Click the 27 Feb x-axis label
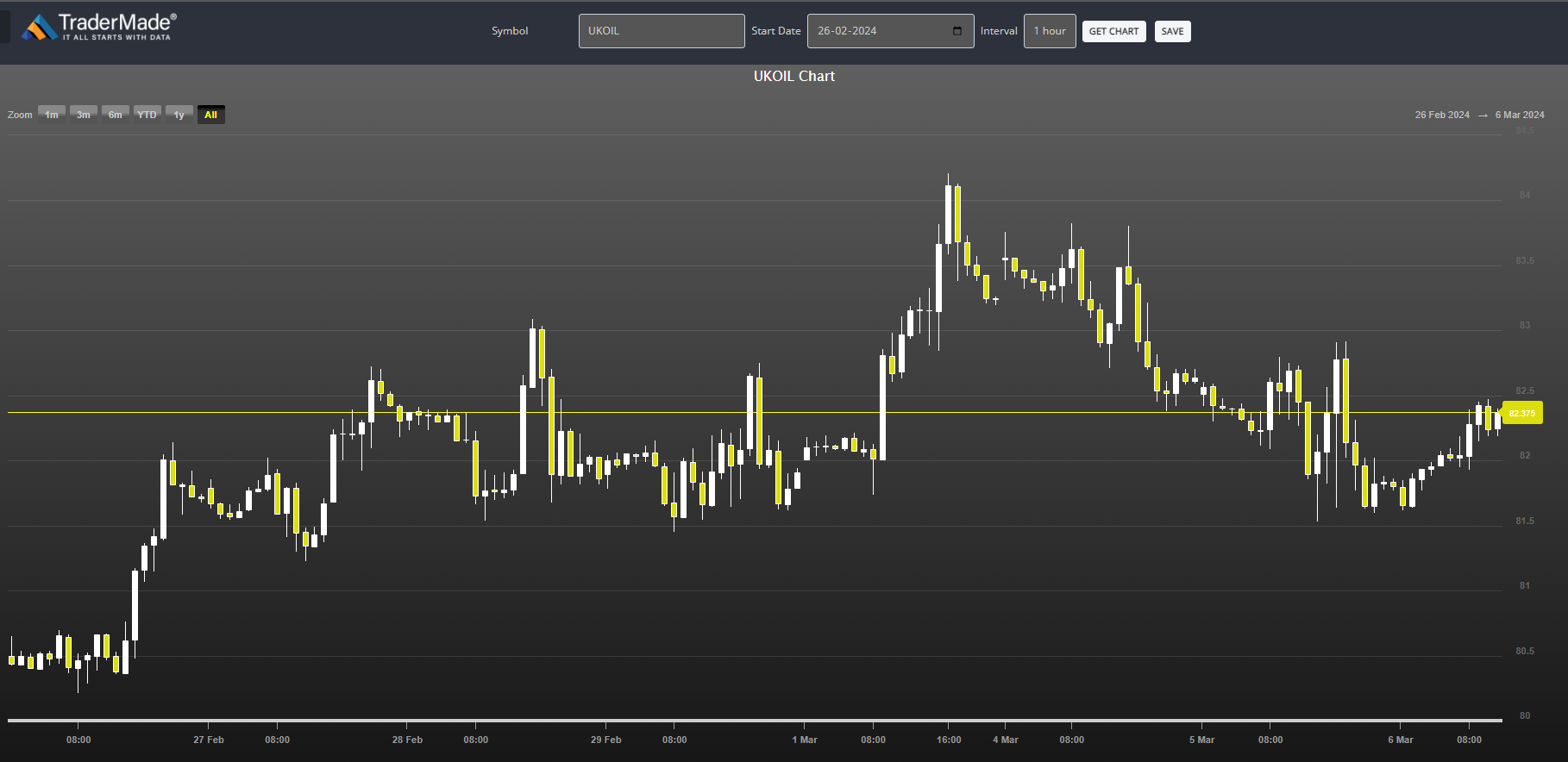The height and width of the screenshot is (762, 1568). coord(209,740)
